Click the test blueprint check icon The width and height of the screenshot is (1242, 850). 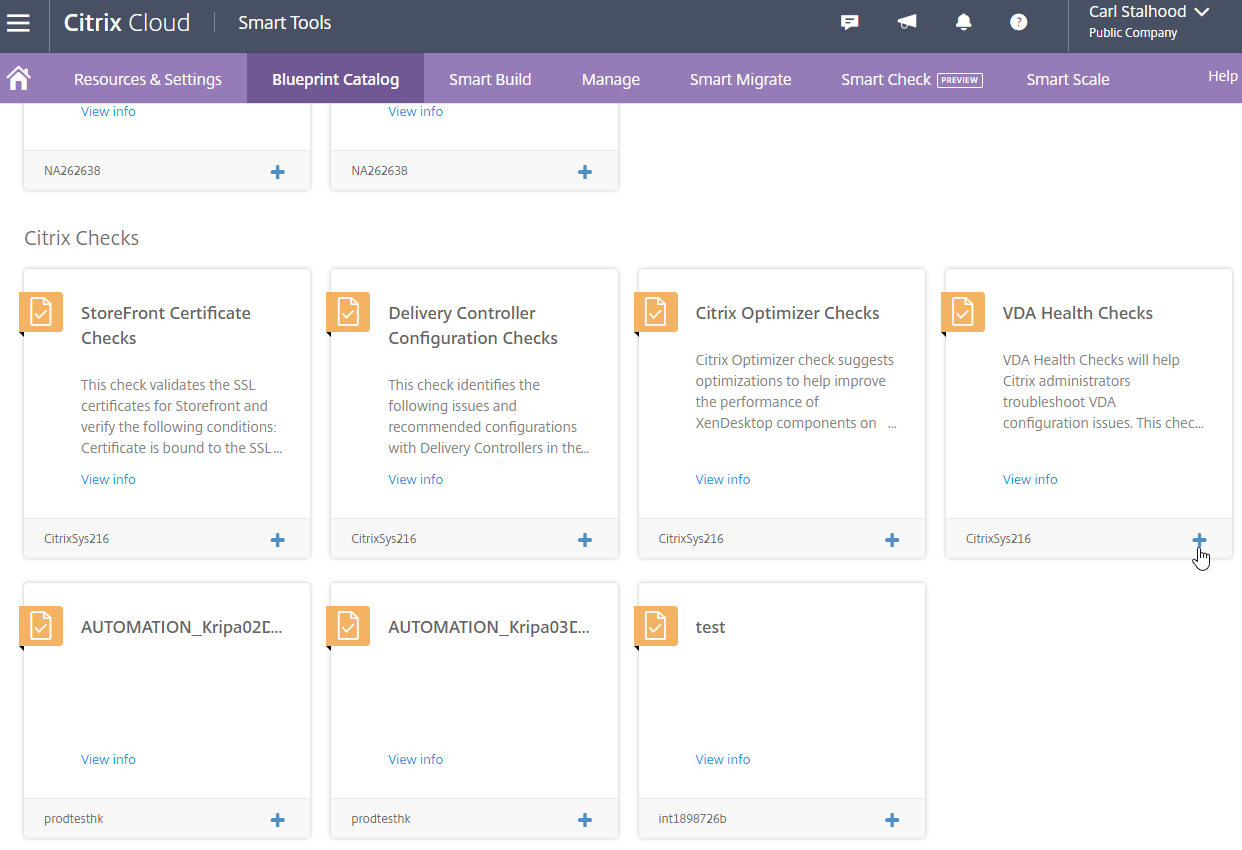(655, 626)
